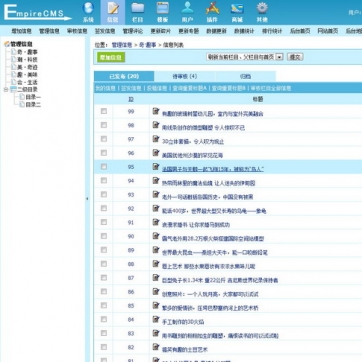
Task: Select 目录一 under 二级目录
Action: pyautogui.click(x=33, y=97)
